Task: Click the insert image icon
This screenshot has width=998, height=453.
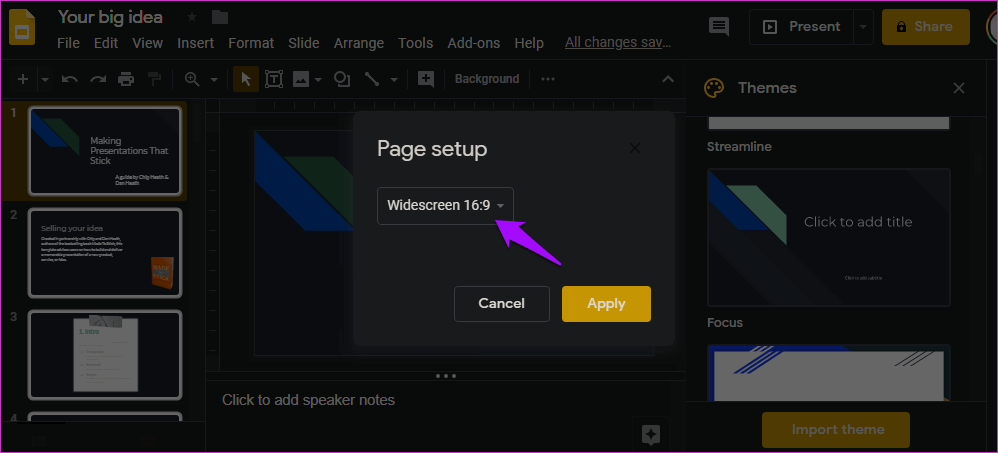Action: [301, 80]
